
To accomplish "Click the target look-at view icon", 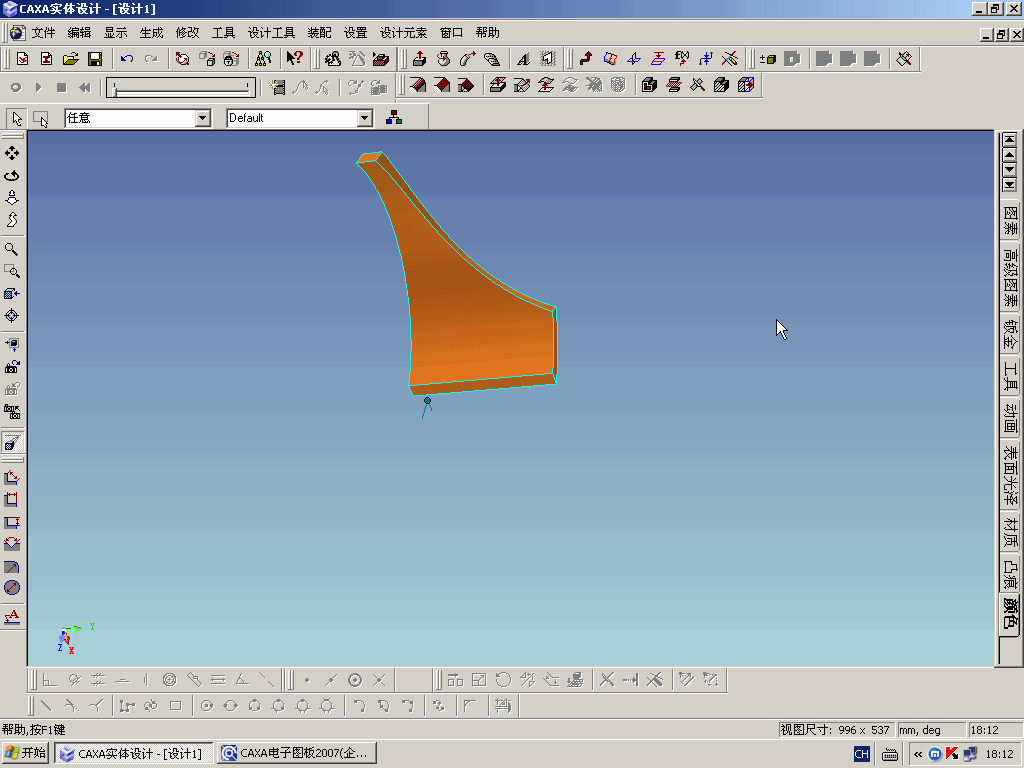I will click(x=12, y=315).
